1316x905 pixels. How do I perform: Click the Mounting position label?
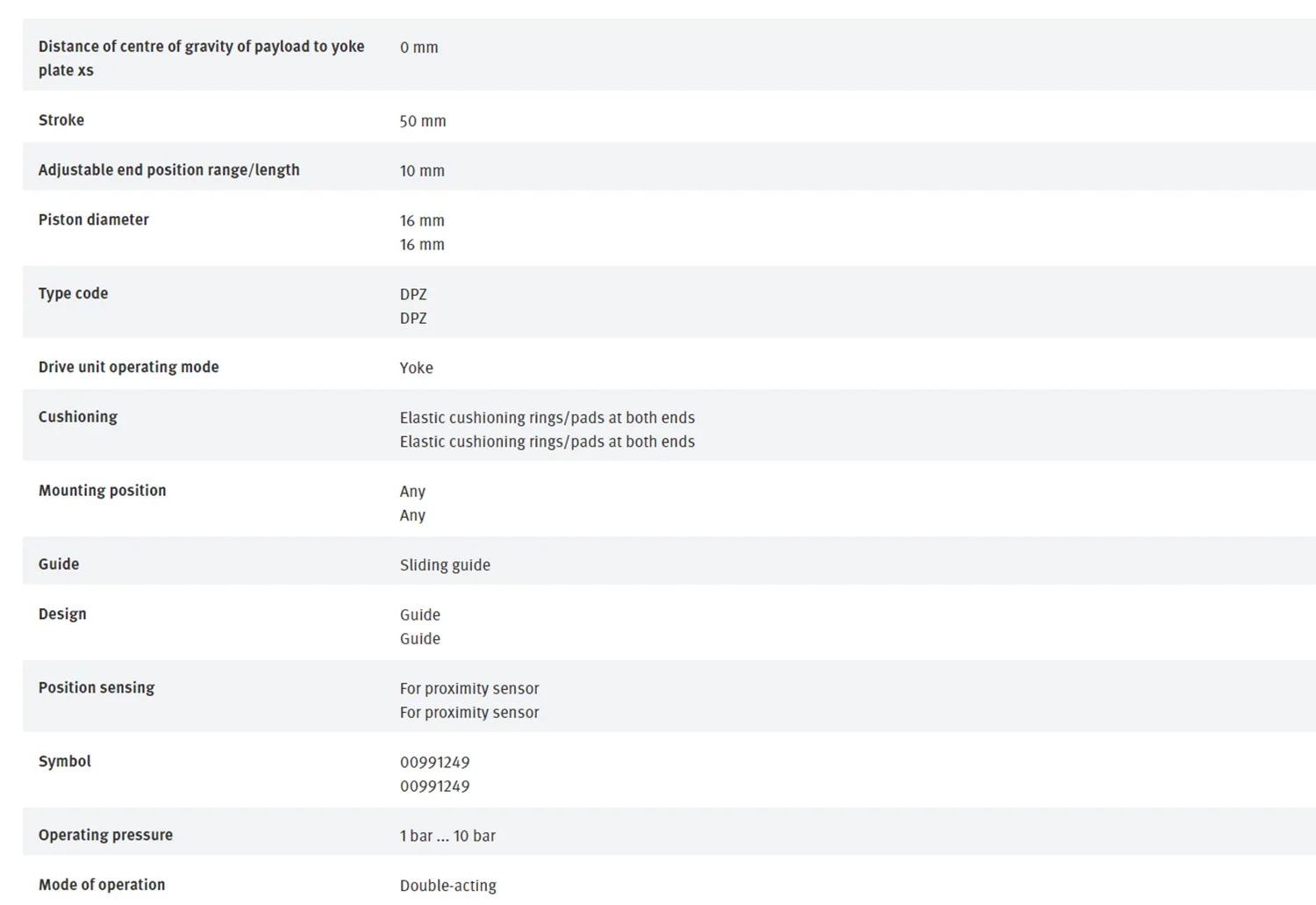103,491
